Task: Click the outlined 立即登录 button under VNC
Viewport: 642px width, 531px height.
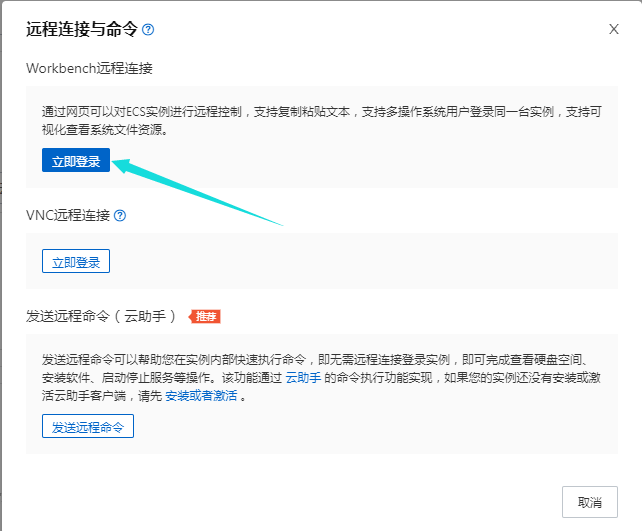Action: [x=76, y=261]
